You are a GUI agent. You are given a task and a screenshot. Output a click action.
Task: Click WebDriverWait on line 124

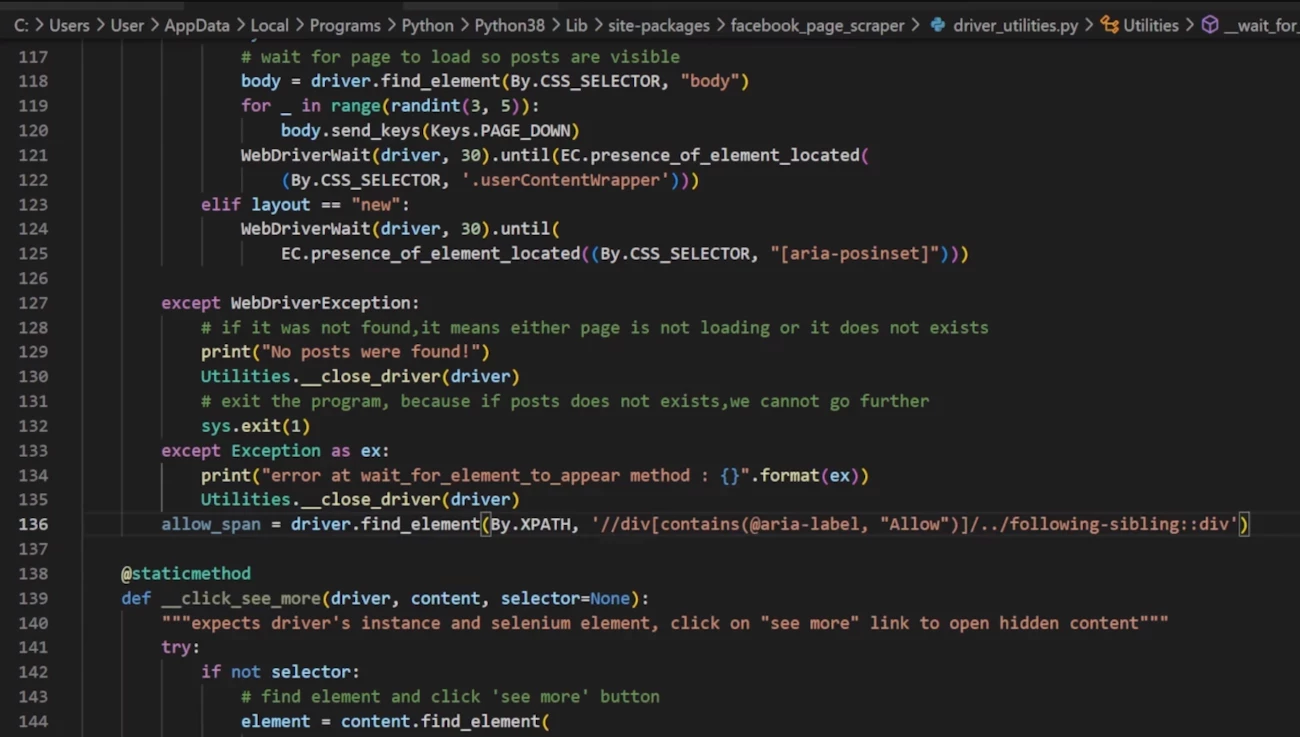[x=305, y=229]
